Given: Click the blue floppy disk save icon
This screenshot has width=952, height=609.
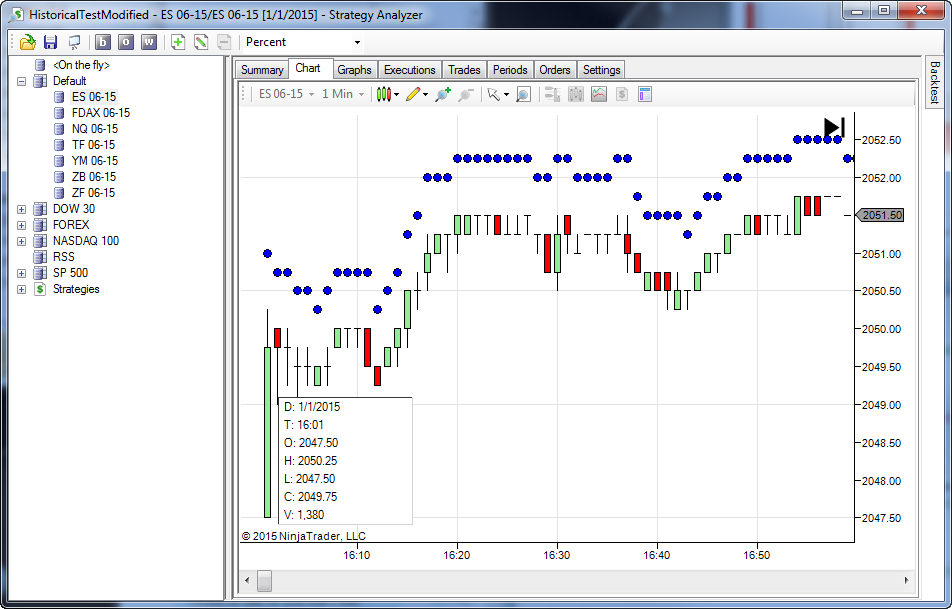Looking at the screenshot, I should click(x=50, y=42).
